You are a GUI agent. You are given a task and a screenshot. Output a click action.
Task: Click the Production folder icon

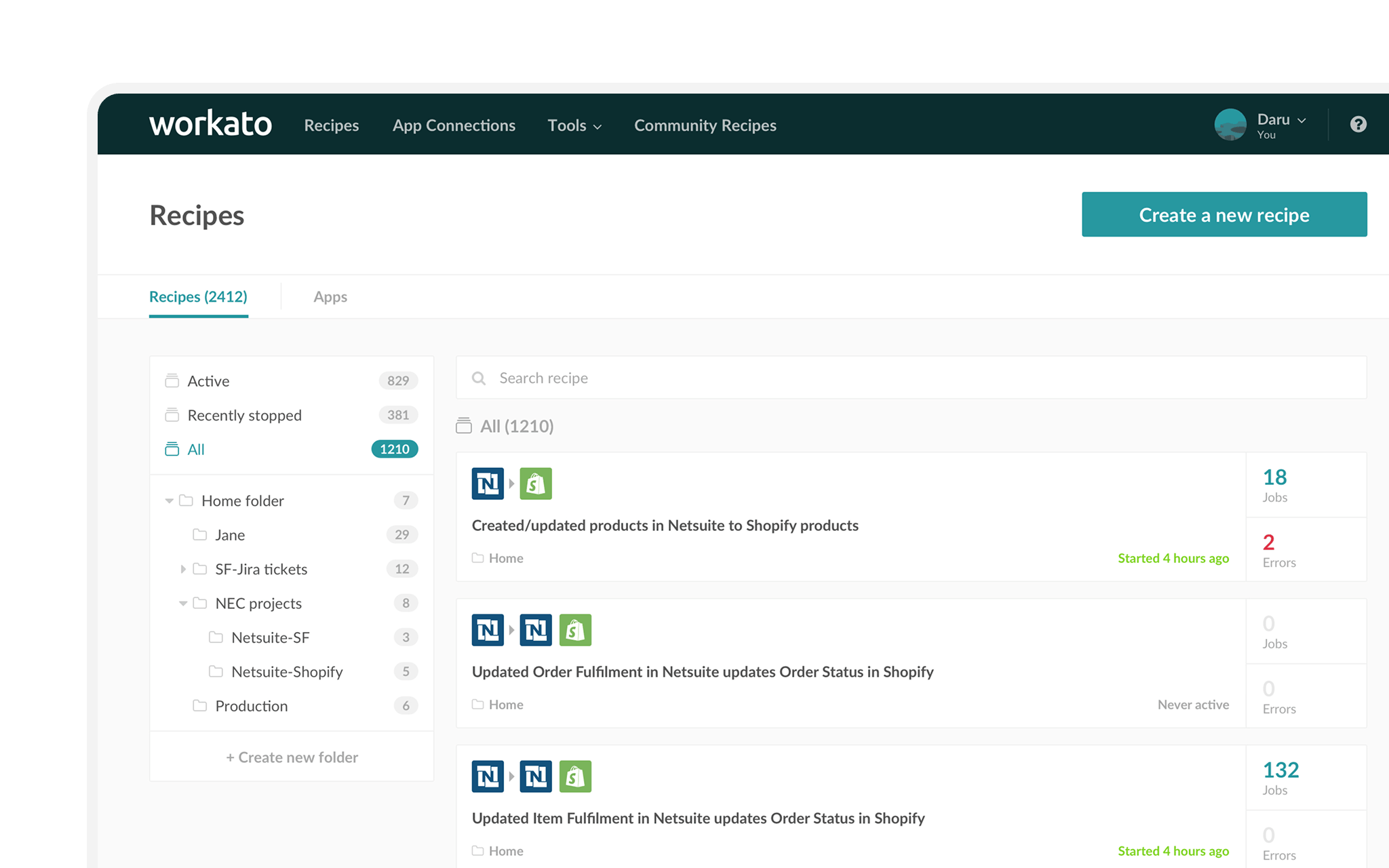tap(199, 705)
